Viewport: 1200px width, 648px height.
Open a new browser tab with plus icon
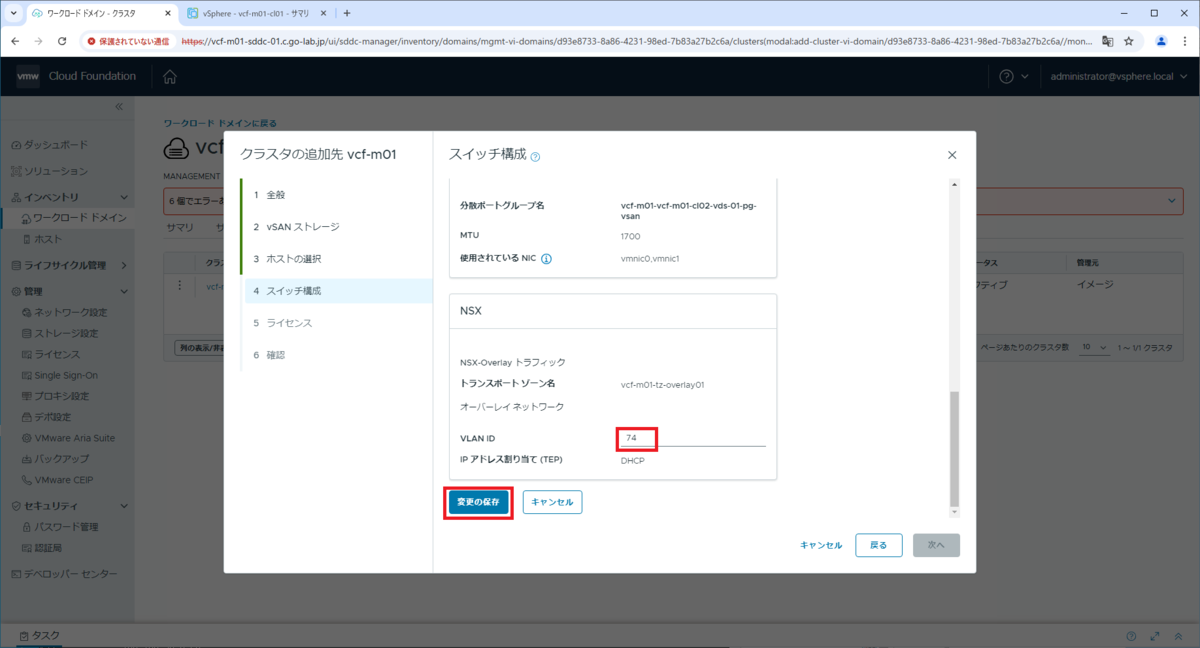[x=347, y=13]
